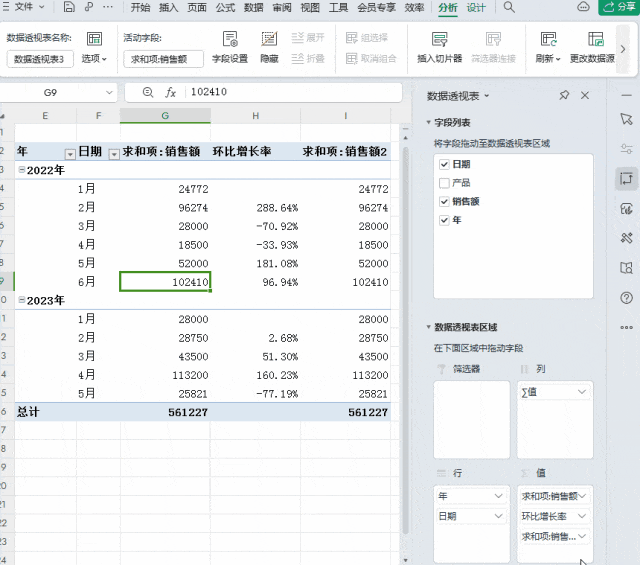Collapse the right sidebar with the dash icon
640x565 pixels.
[x=627, y=95]
